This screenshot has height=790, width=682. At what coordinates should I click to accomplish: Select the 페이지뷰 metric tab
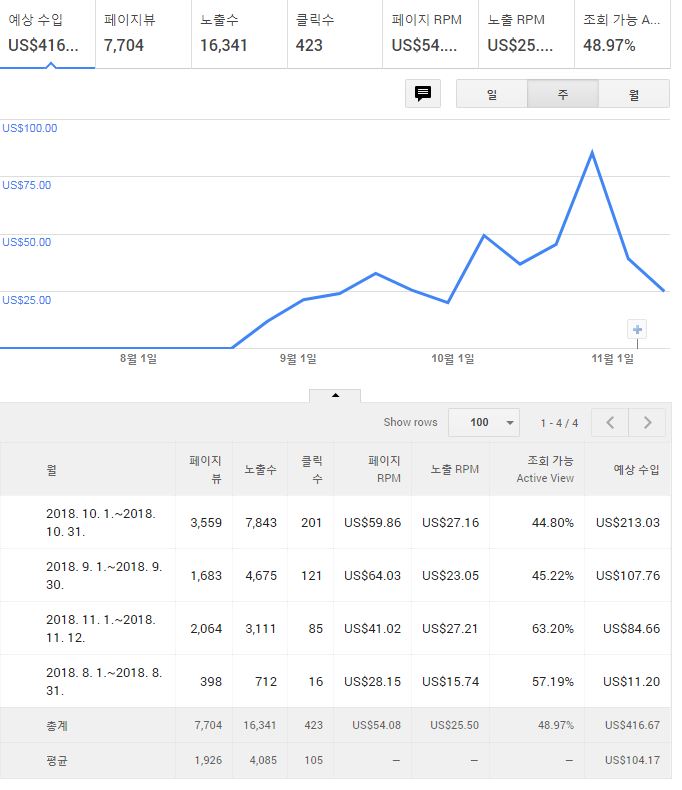pos(143,33)
